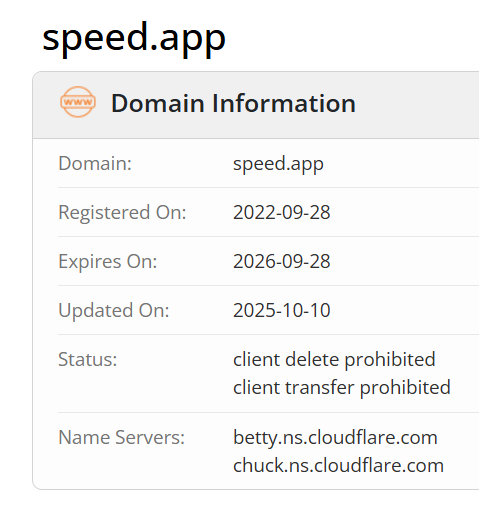The height and width of the screenshot is (505, 479).
Task: Click betty.ns.cloudflare.com name server
Action: point(335,438)
